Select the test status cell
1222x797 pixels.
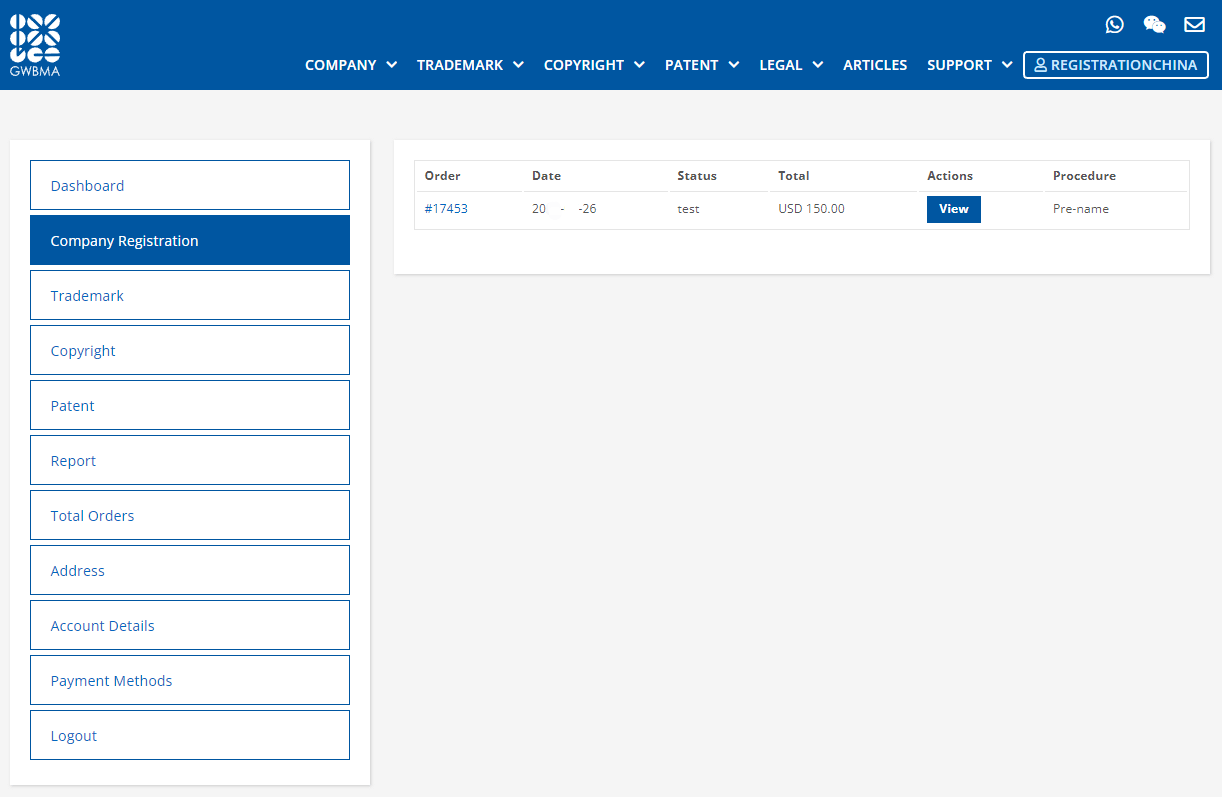pos(688,209)
